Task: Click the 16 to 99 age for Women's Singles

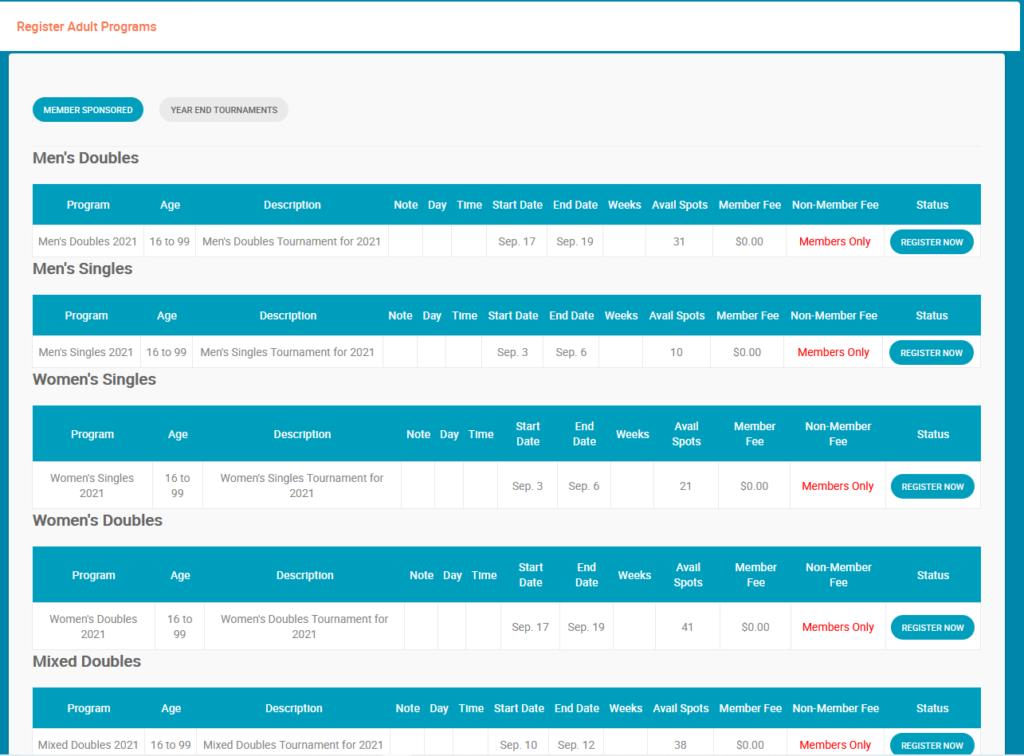Action: (178, 486)
